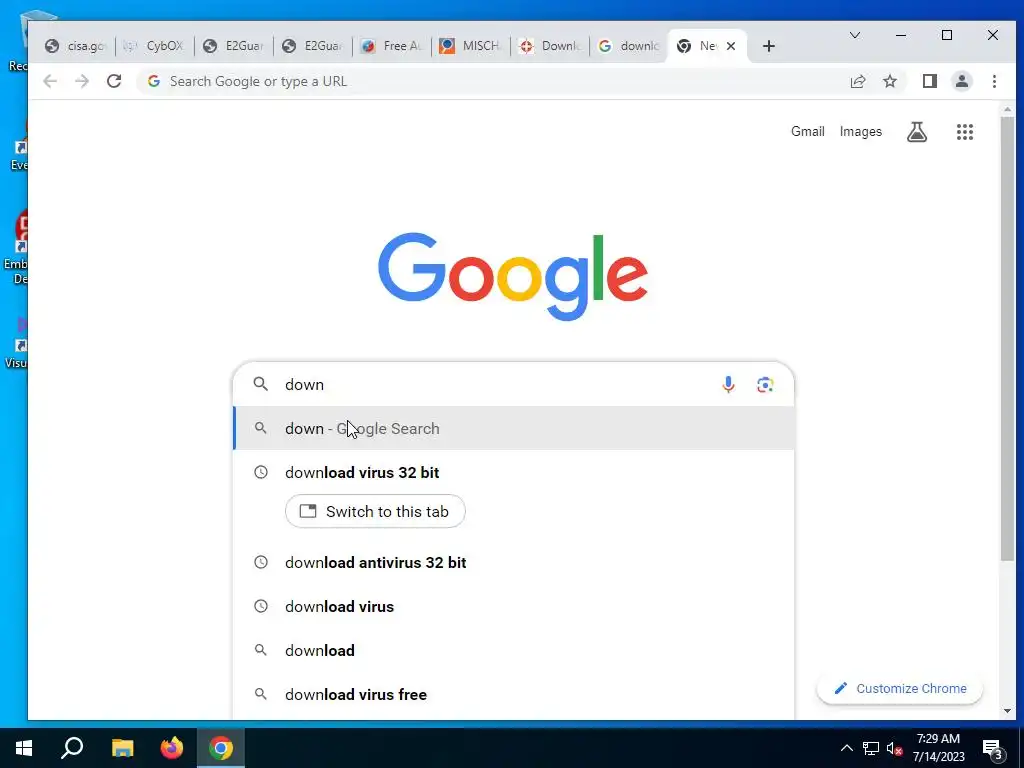Screen dimensions: 1024x768
Task: Click scrollbar down arrow
Action: [1007, 711]
